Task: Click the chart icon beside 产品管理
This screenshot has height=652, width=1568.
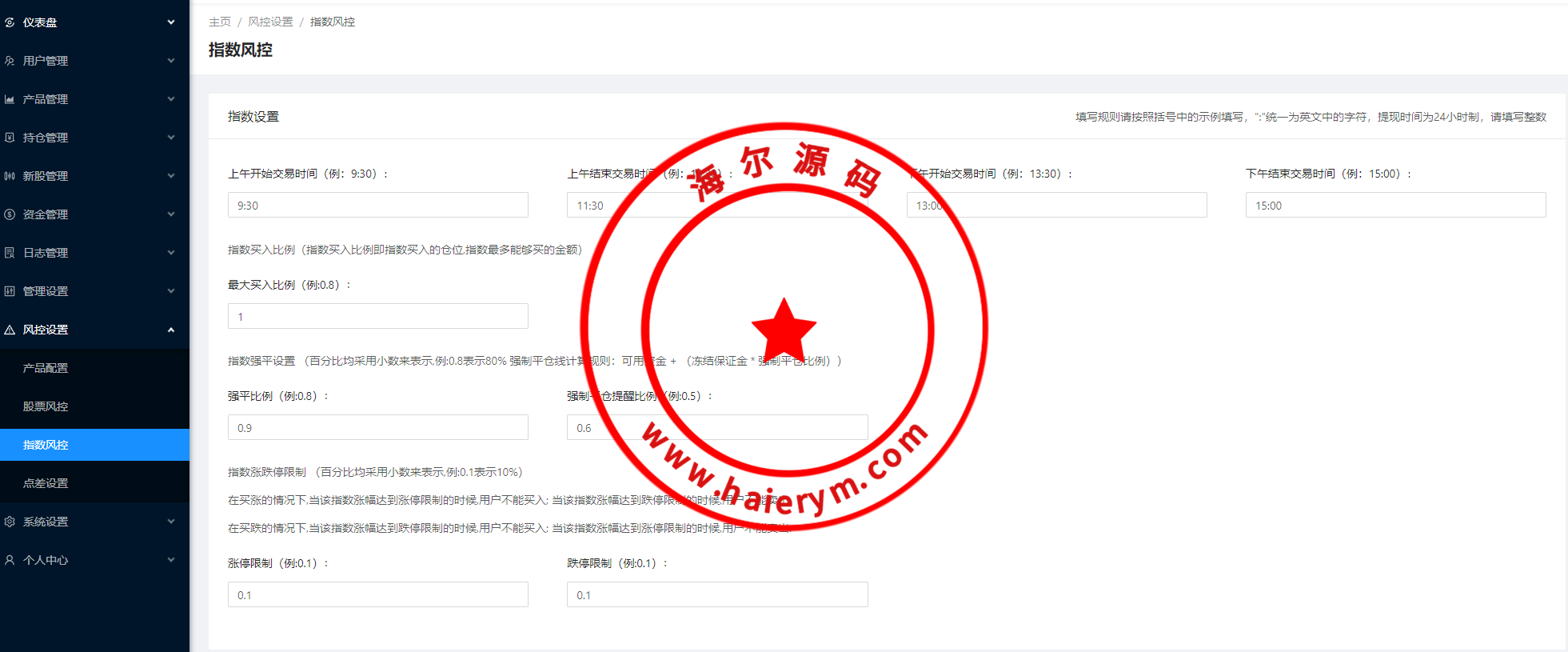Action: (x=10, y=99)
